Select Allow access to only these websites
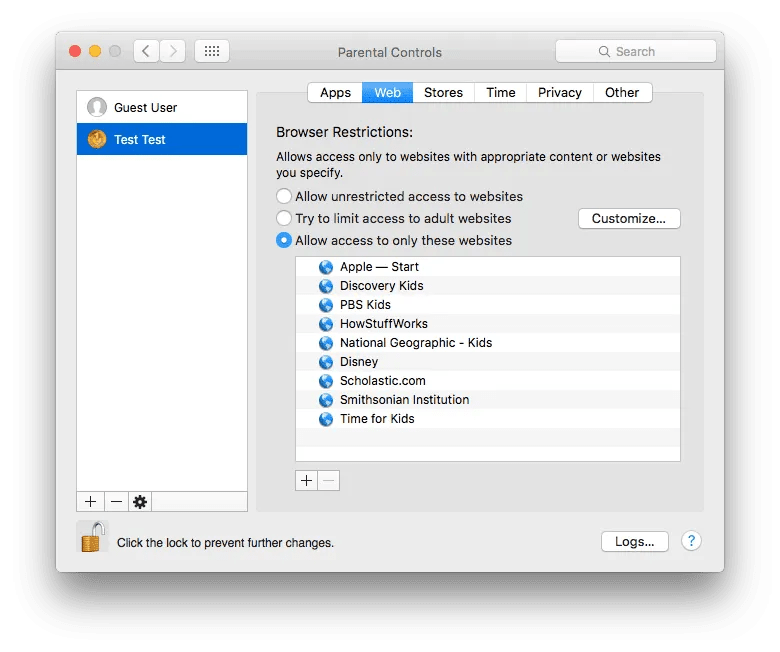This screenshot has width=780, height=652. pyautogui.click(x=284, y=240)
